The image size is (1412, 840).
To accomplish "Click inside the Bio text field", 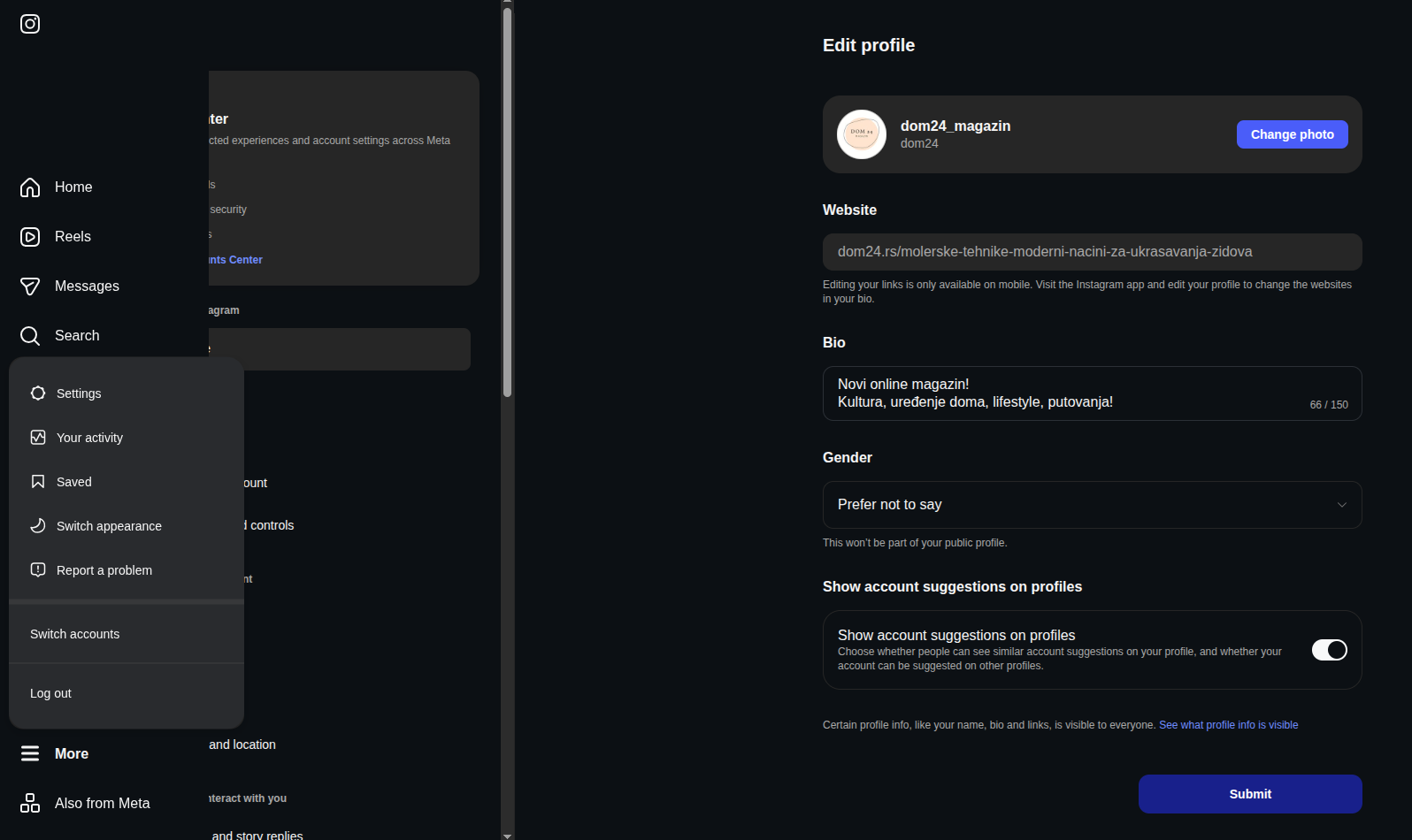I will (1092, 393).
